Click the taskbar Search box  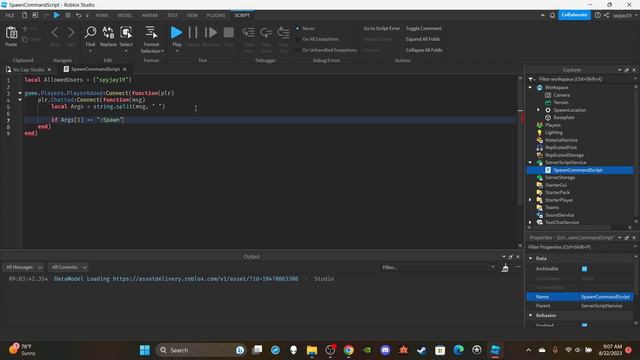point(201,350)
